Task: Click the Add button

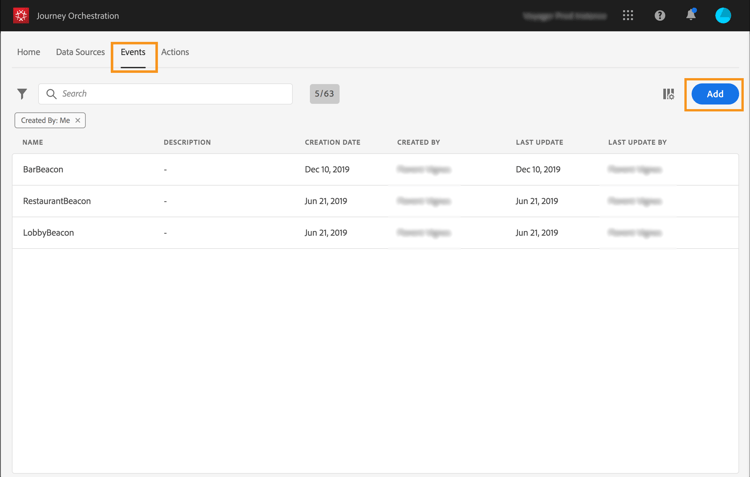Action: (x=715, y=94)
